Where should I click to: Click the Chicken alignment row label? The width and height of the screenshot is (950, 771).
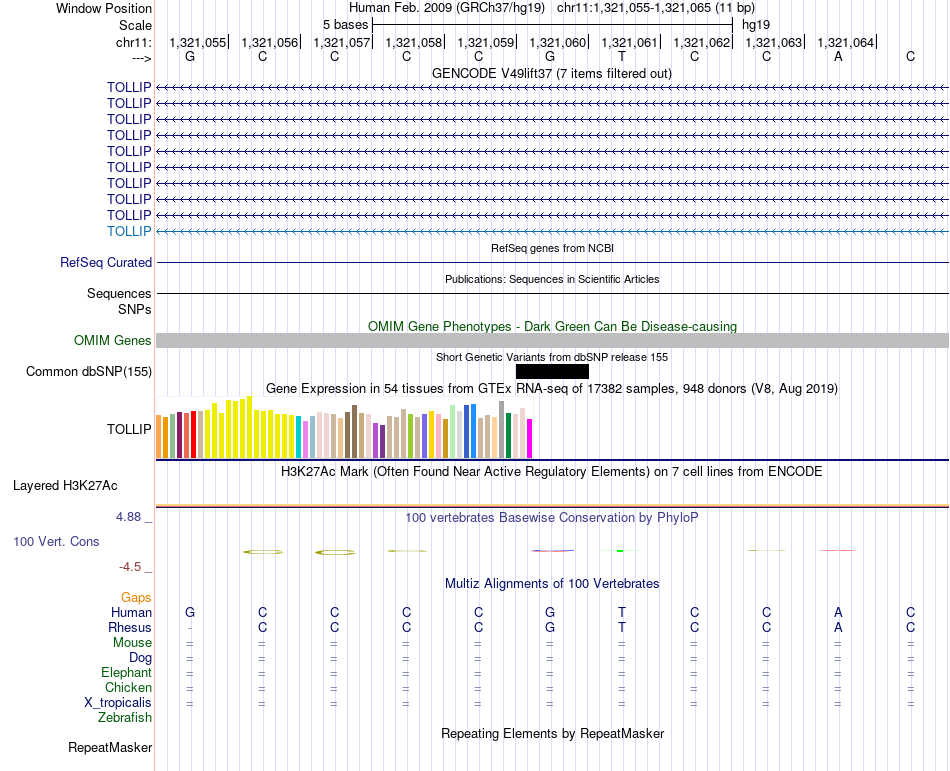(x=128, y=687)
